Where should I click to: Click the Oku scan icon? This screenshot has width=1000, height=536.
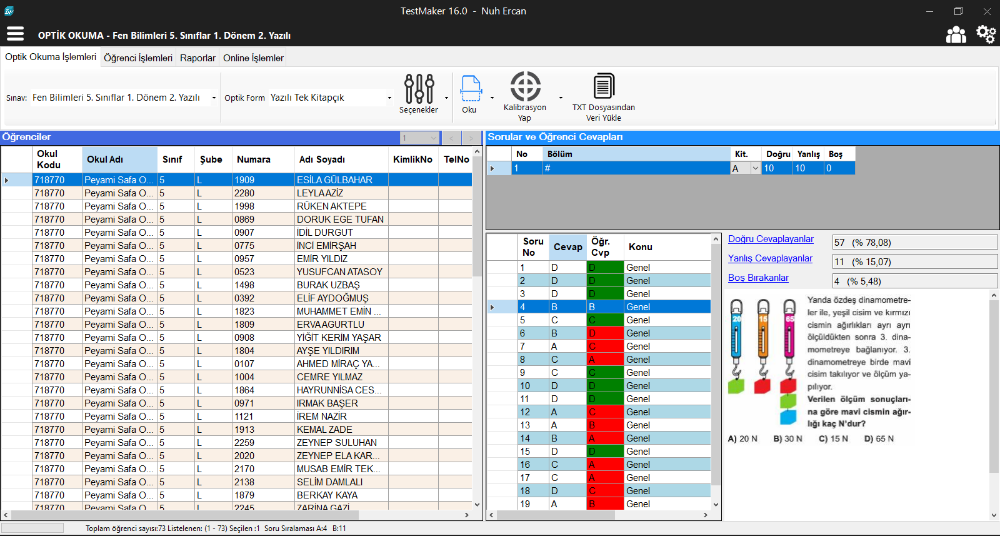470,88
